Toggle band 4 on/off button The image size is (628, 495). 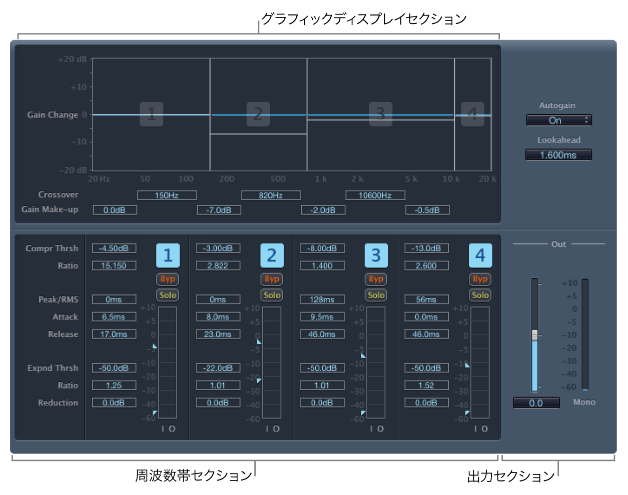[480, 255]
